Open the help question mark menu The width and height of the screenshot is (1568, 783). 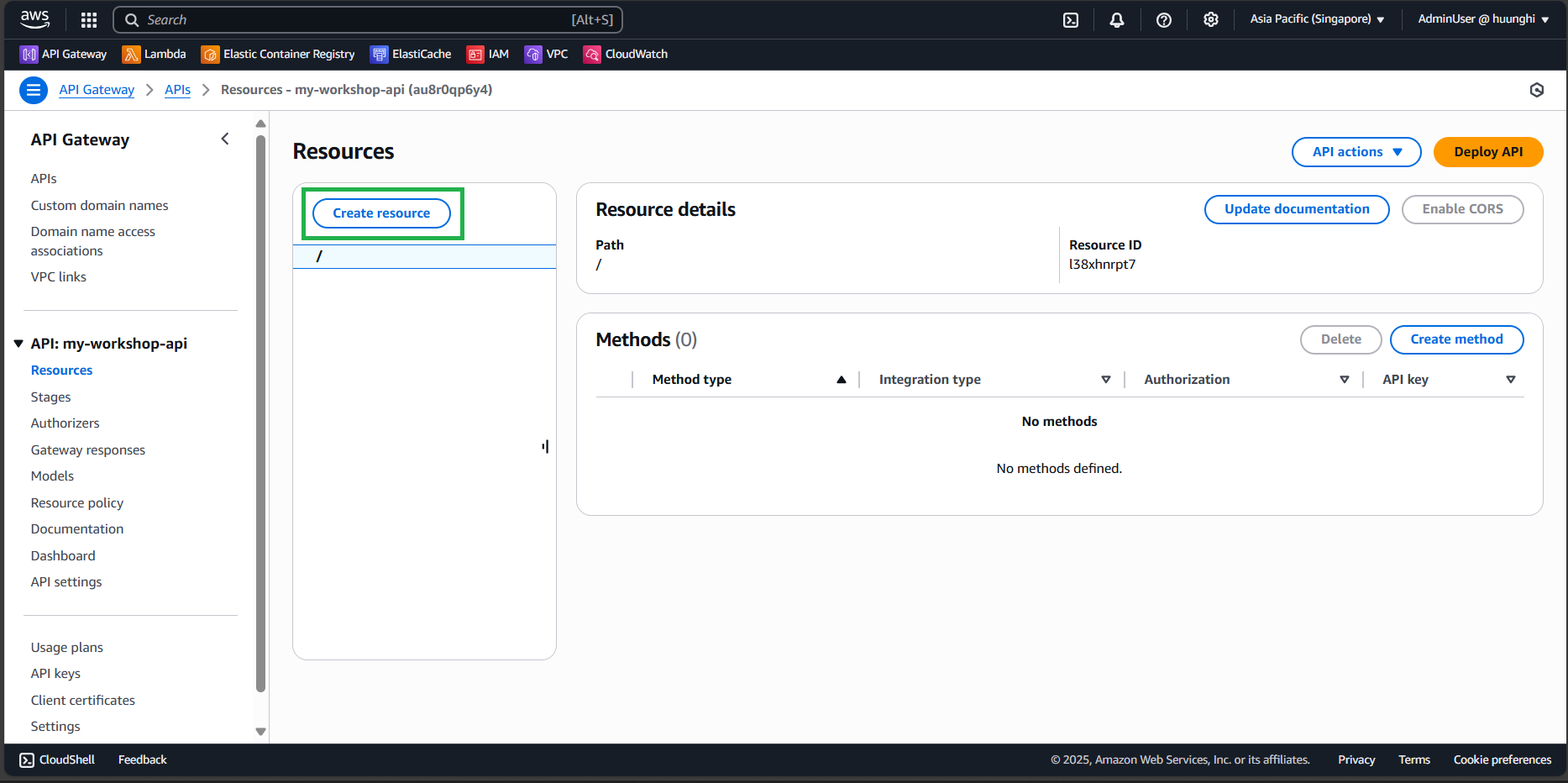pyautogui.click(x=1164, y=19)
